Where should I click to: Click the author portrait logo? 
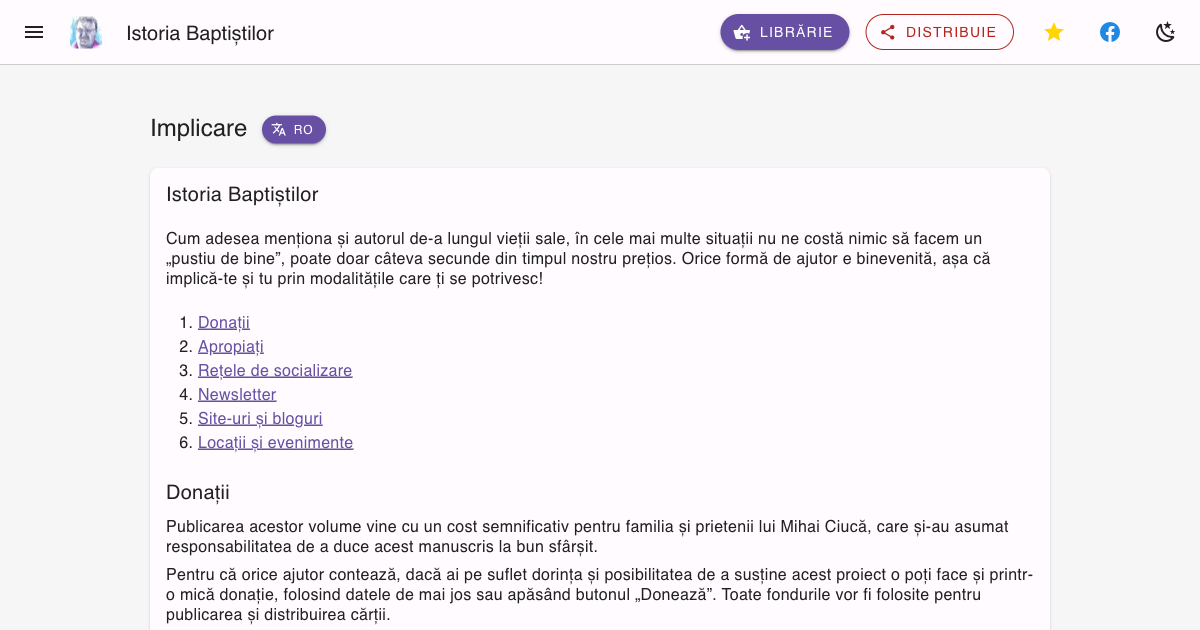86,32
